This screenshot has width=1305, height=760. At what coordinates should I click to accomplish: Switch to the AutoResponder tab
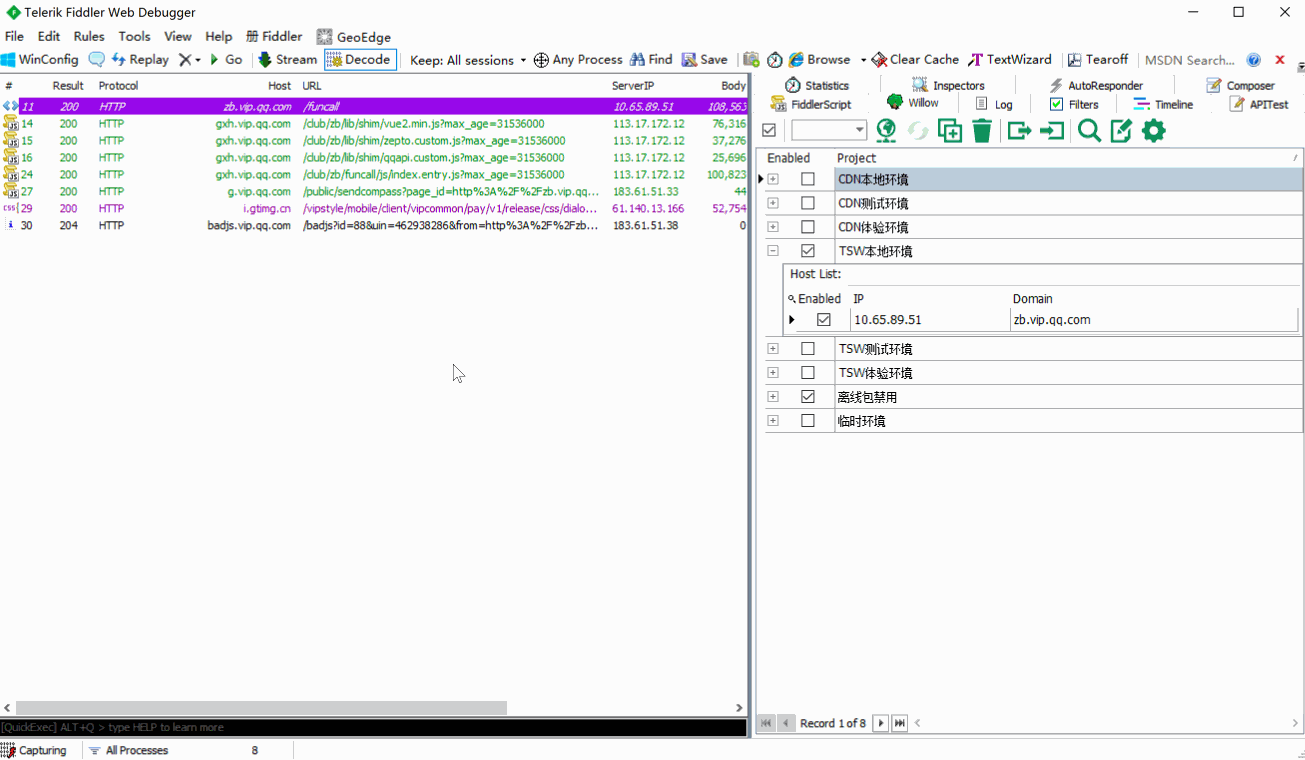[x=1106, y=84]
